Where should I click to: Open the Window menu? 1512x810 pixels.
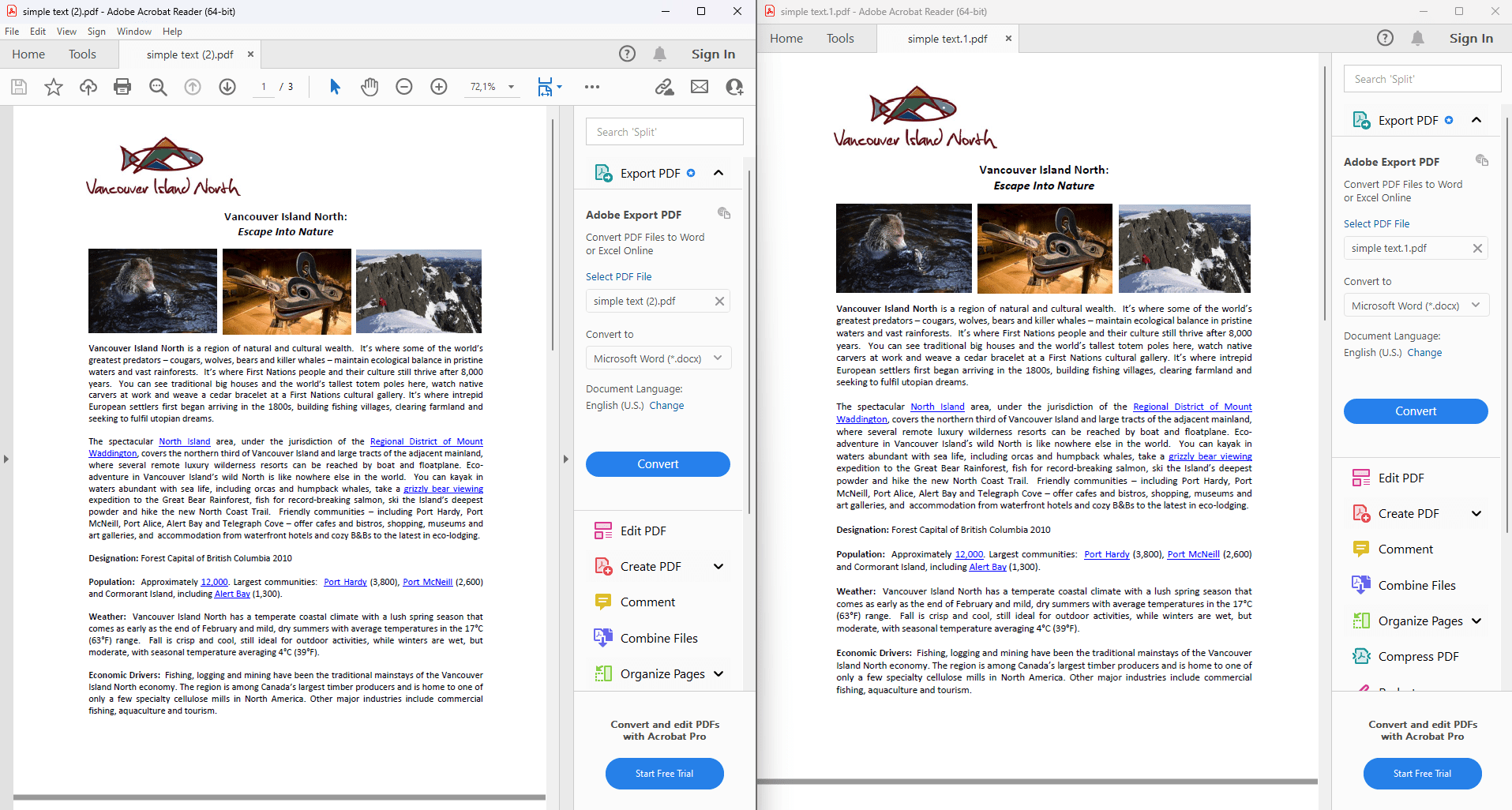click(133, 32)
